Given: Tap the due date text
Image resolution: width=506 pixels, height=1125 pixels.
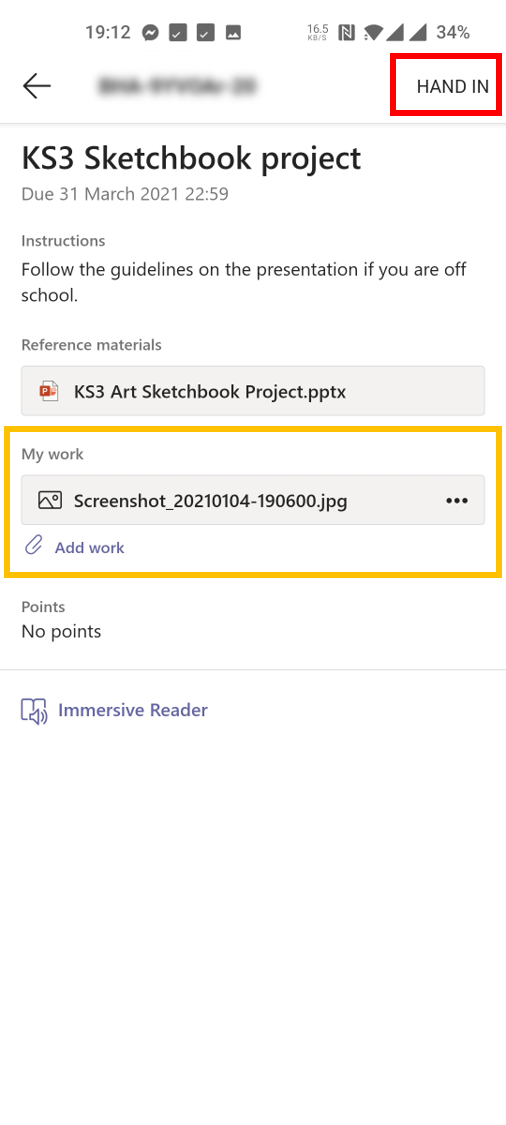Looking at the screenshot, I should click(125, 194).
